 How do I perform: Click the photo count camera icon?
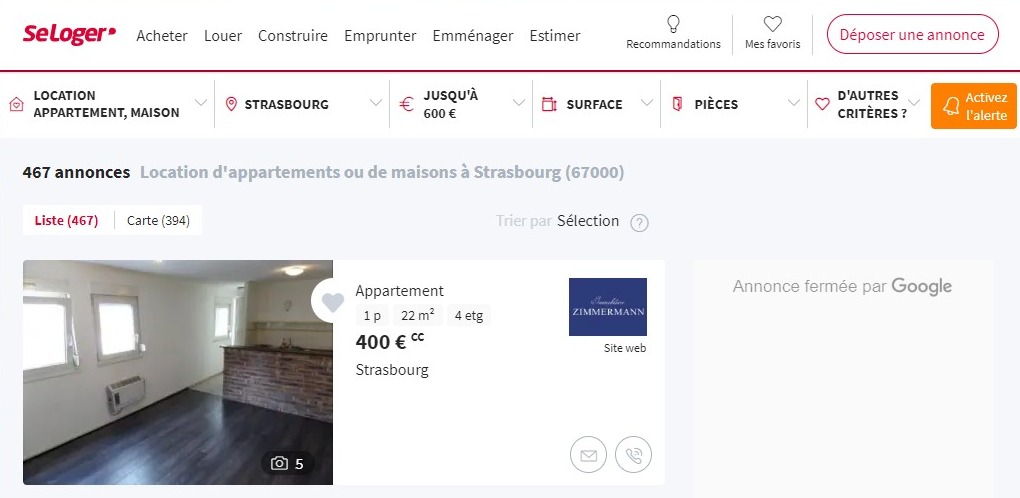coord(280,464)
